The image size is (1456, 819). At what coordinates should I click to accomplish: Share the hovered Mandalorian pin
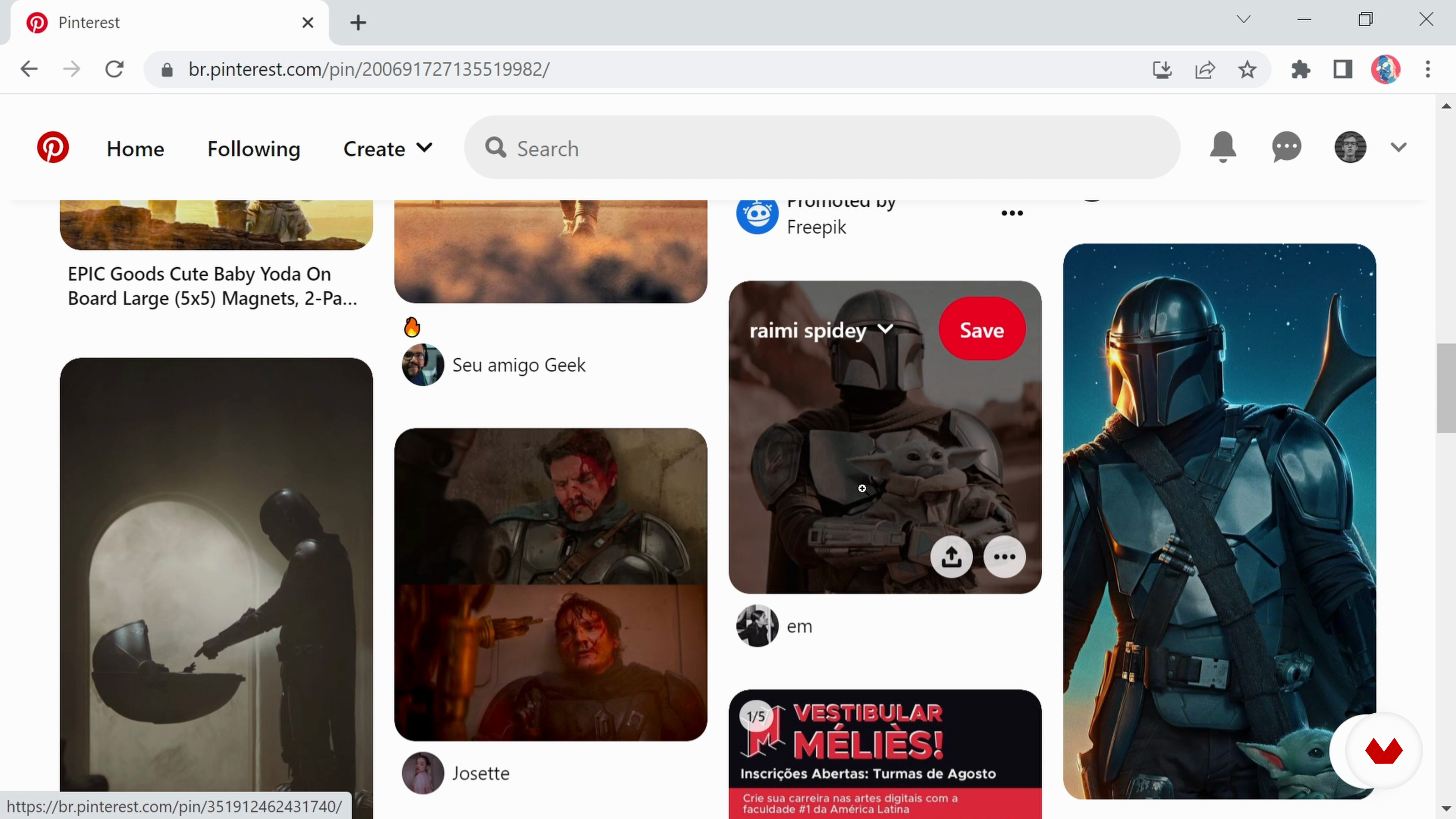pyautogui.click(x=951, y=557)
